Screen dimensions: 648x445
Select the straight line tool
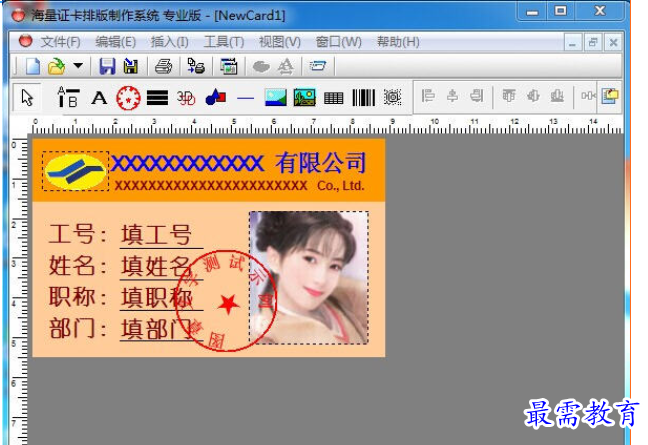(x=245, y=98)
